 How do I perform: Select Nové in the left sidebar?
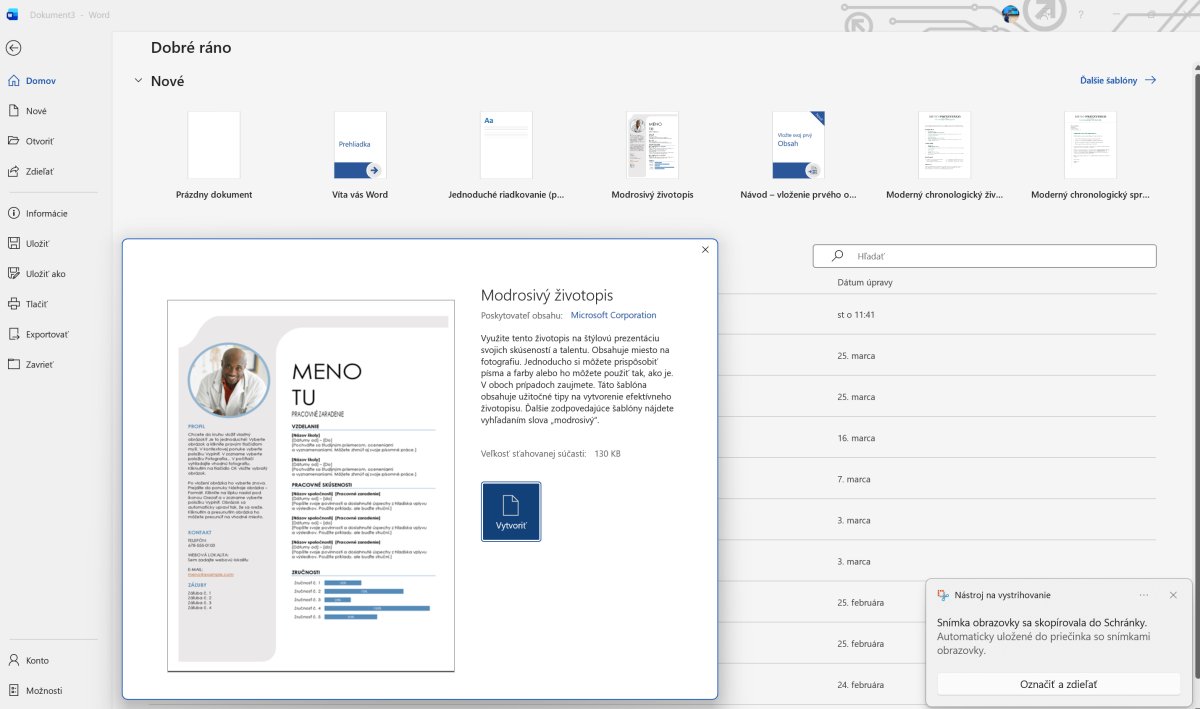(x=36, y=111)
